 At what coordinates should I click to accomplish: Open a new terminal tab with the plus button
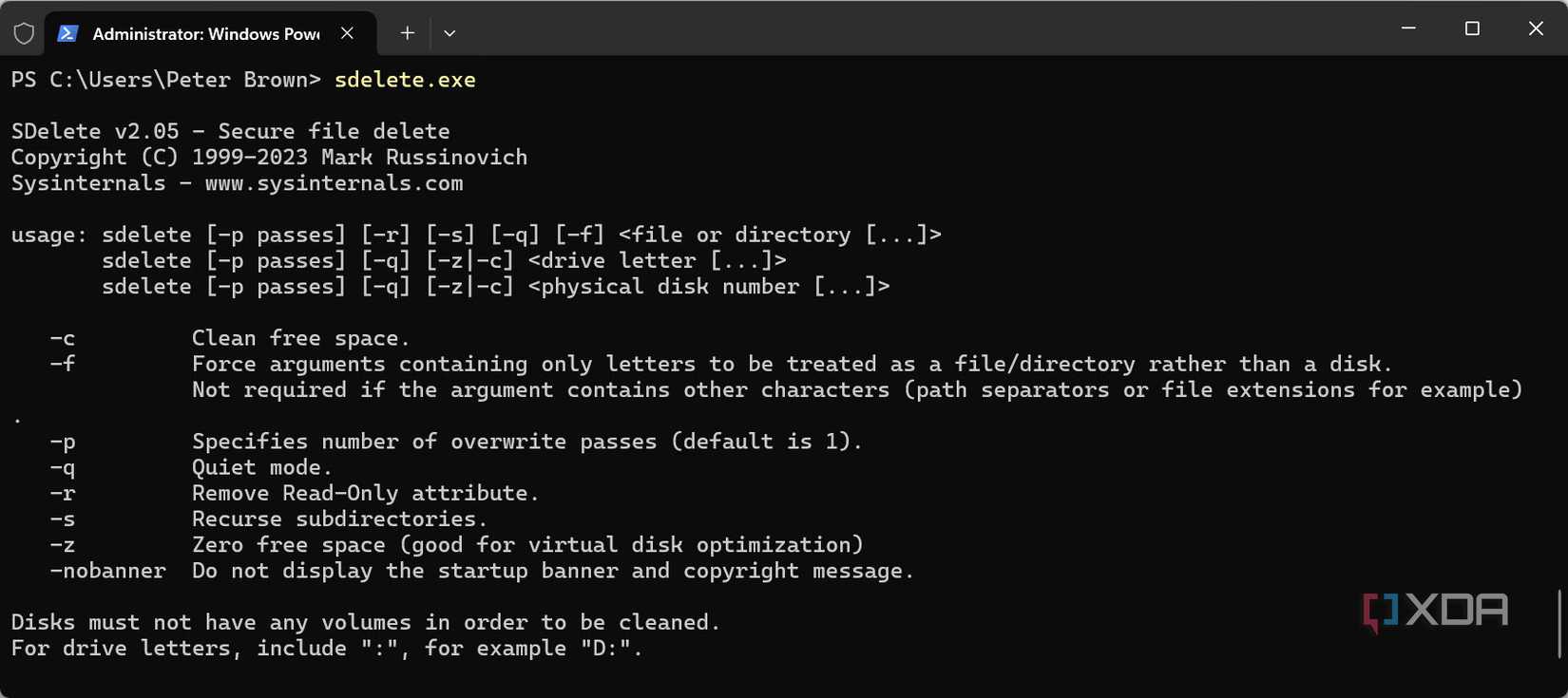[x=407, y=32]
